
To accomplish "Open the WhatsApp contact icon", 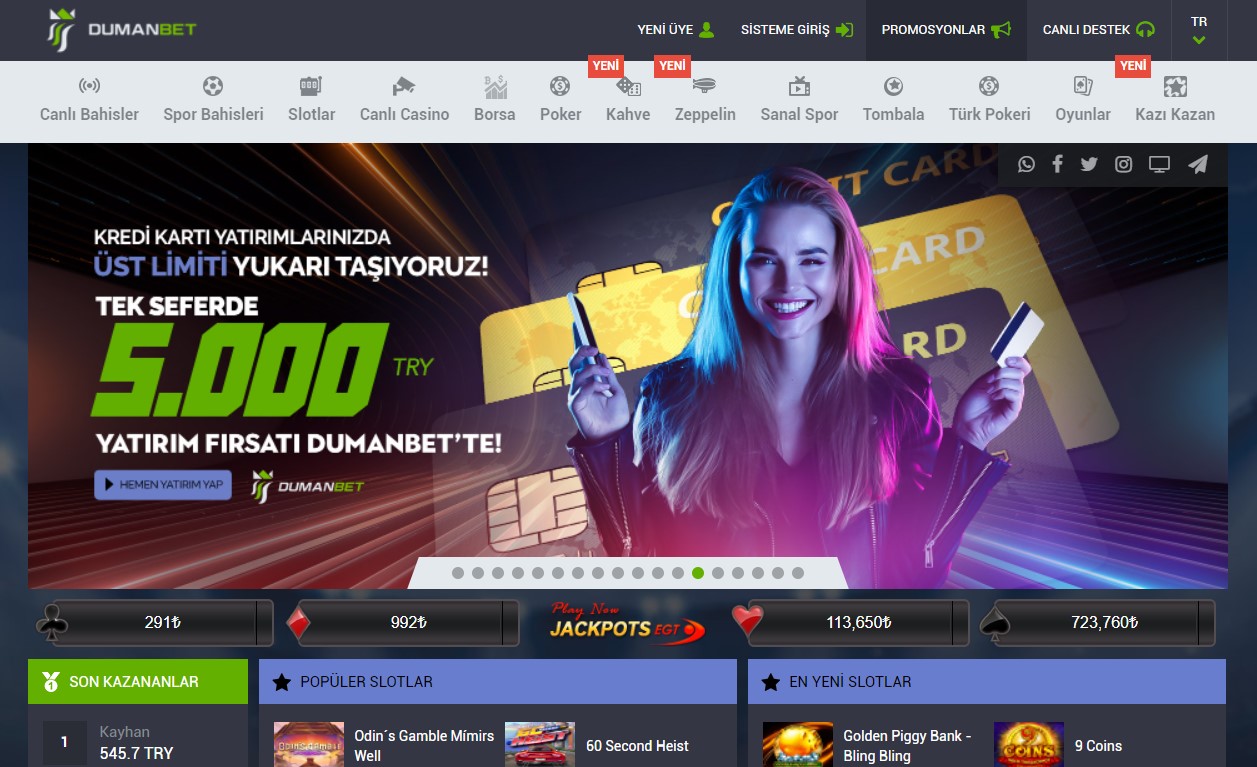I will [1026, 164].
